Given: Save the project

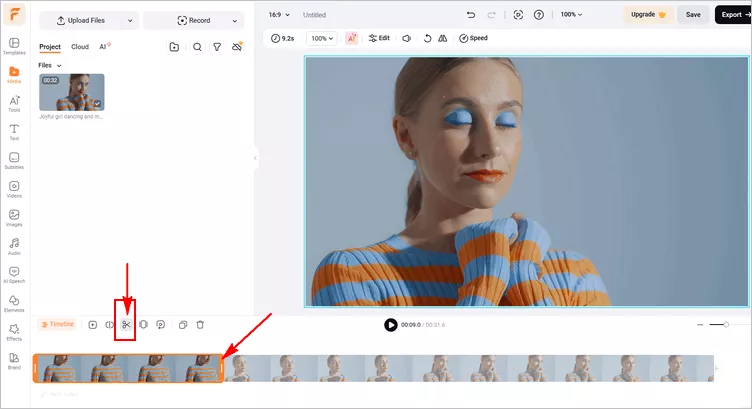Looking at the screenshot, I should 693,15.
